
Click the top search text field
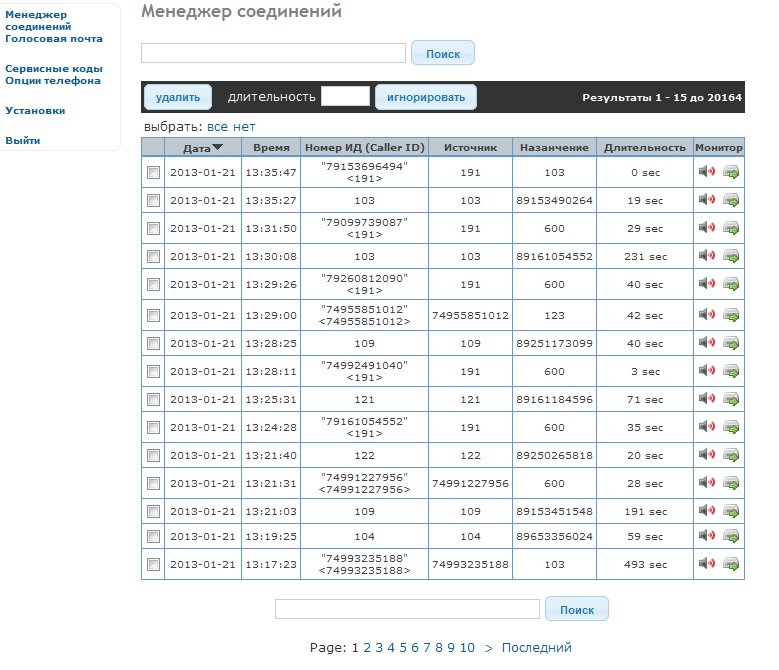(273, 53)
